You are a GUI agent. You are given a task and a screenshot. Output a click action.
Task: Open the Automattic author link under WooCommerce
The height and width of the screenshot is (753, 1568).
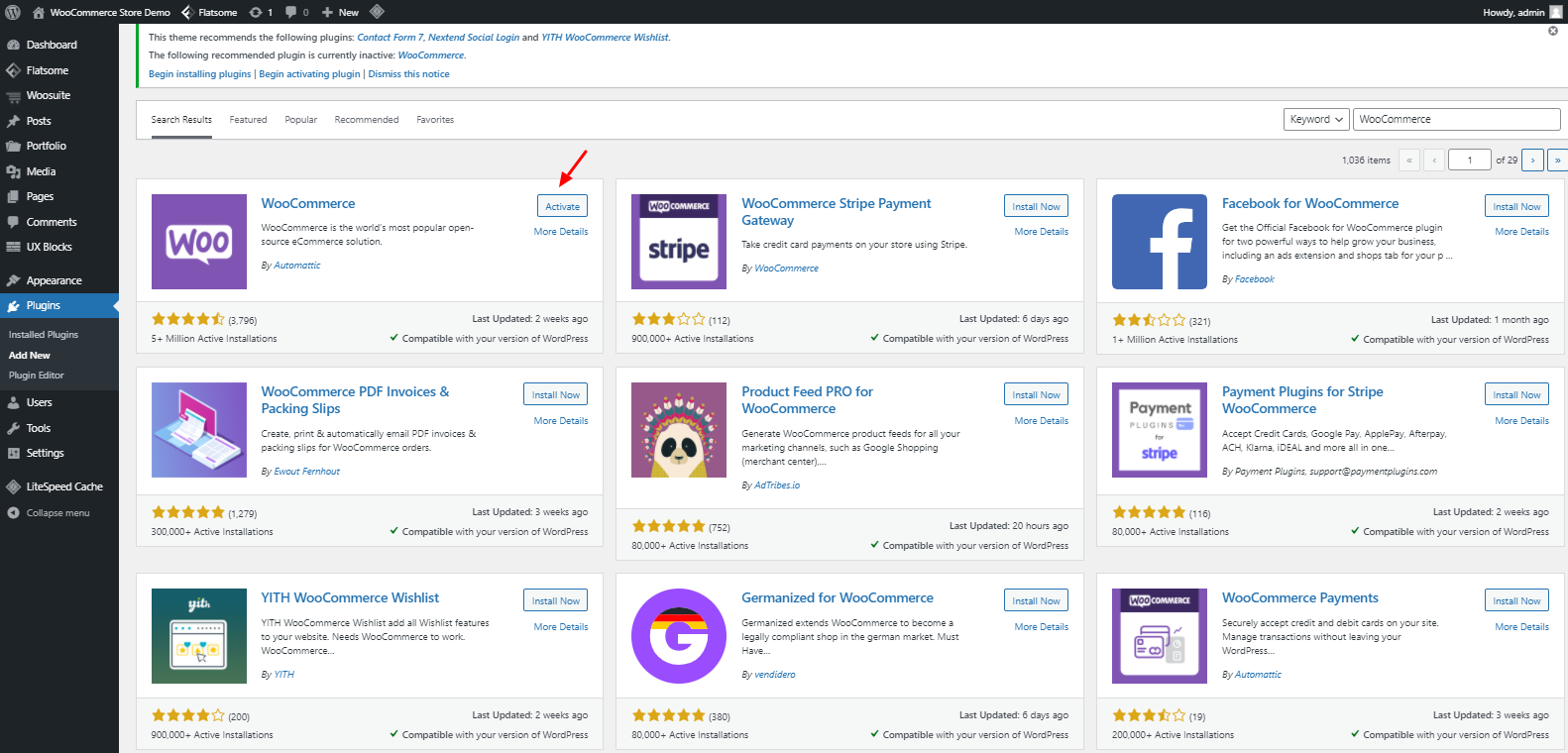(297, 266)
